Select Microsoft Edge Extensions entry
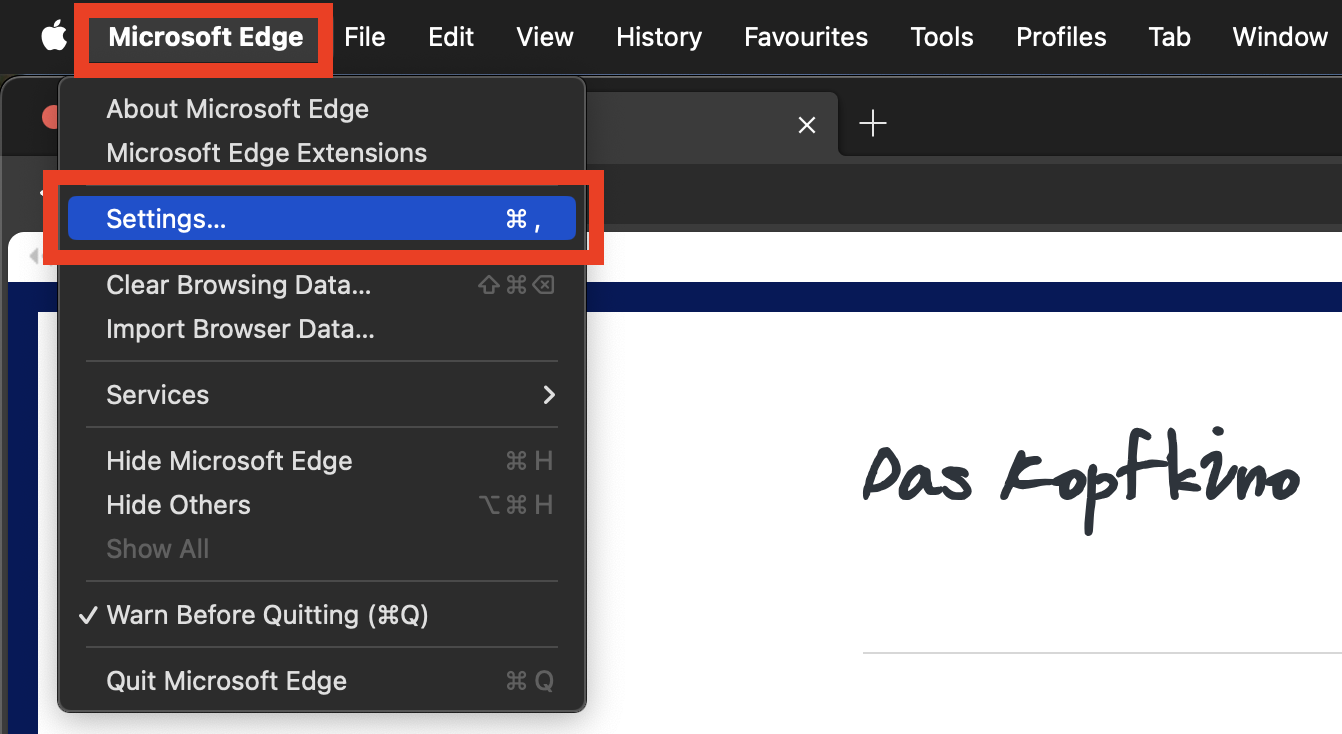This screenshot has height=734, width=1342. click(x=322, y=153)
